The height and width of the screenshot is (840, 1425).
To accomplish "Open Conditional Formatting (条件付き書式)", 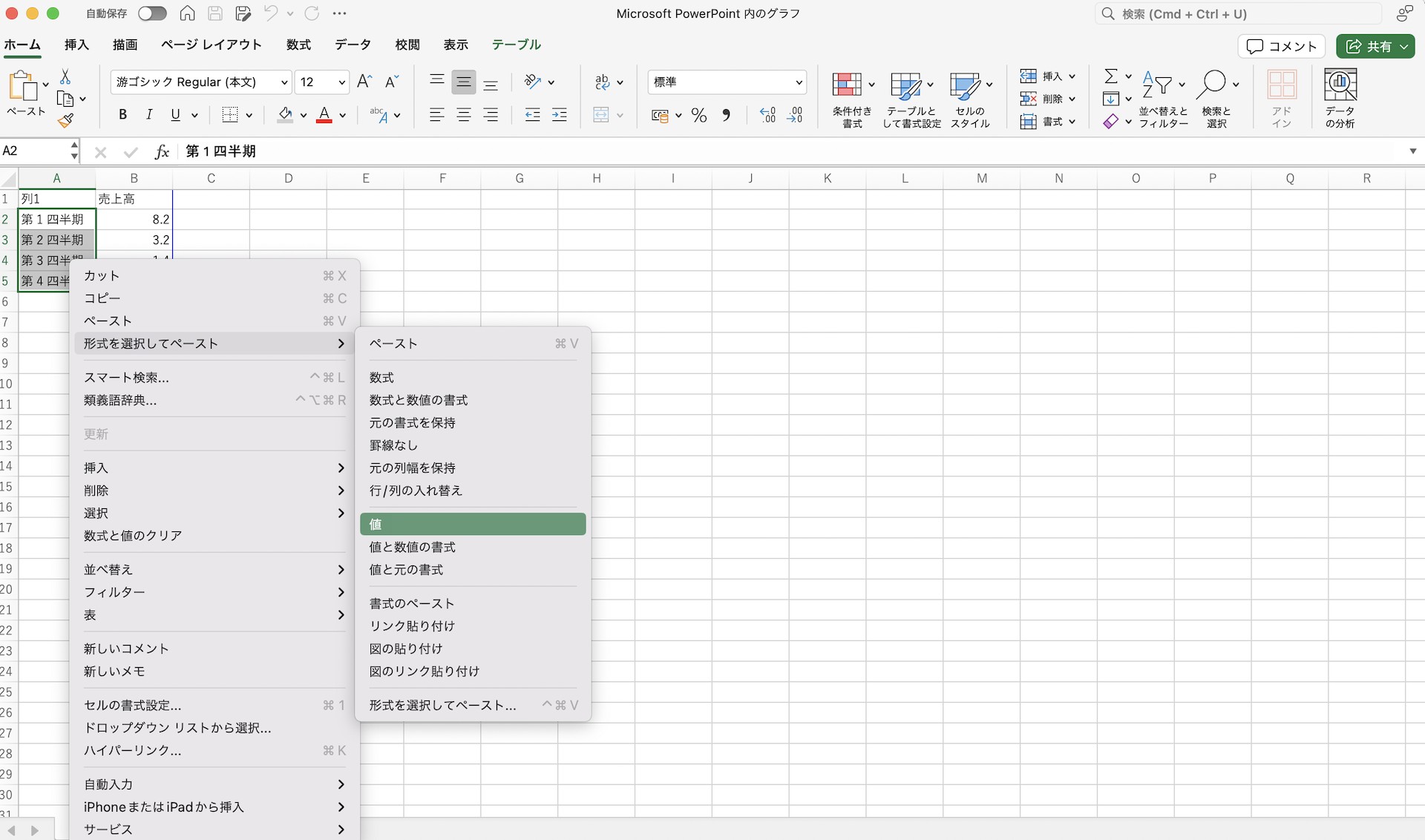I will click(852, 99).
